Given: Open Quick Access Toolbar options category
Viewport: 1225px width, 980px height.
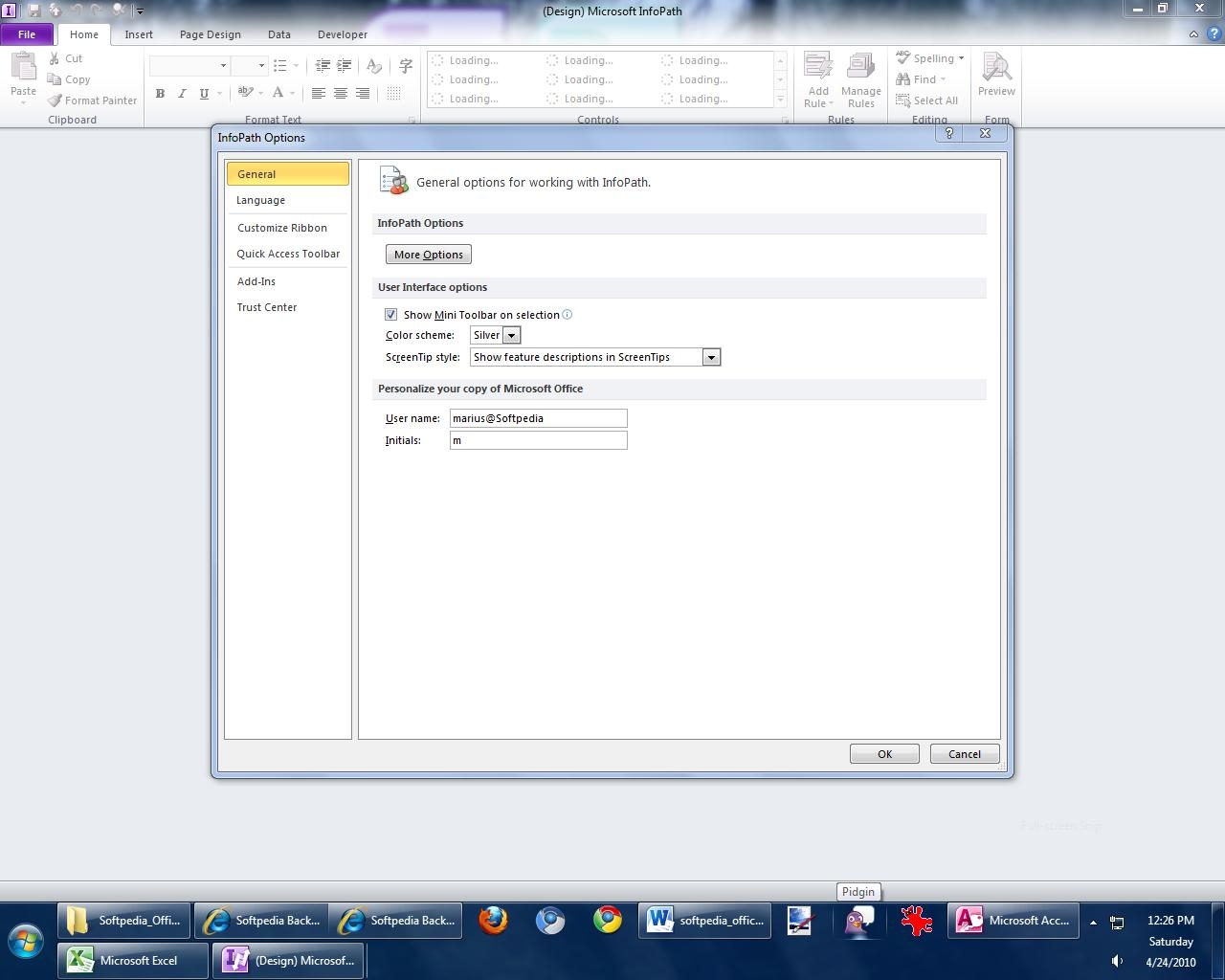Looking at the screenshot, I should pyautogui.click(x=288, y=254).
